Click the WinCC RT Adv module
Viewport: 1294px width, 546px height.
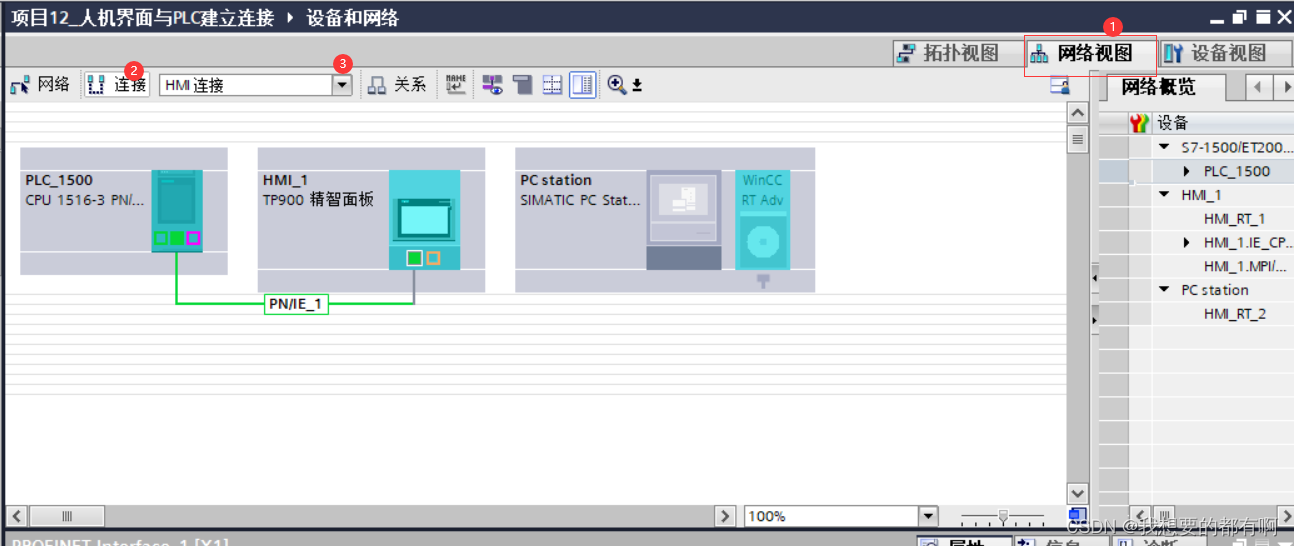(762, 219)
